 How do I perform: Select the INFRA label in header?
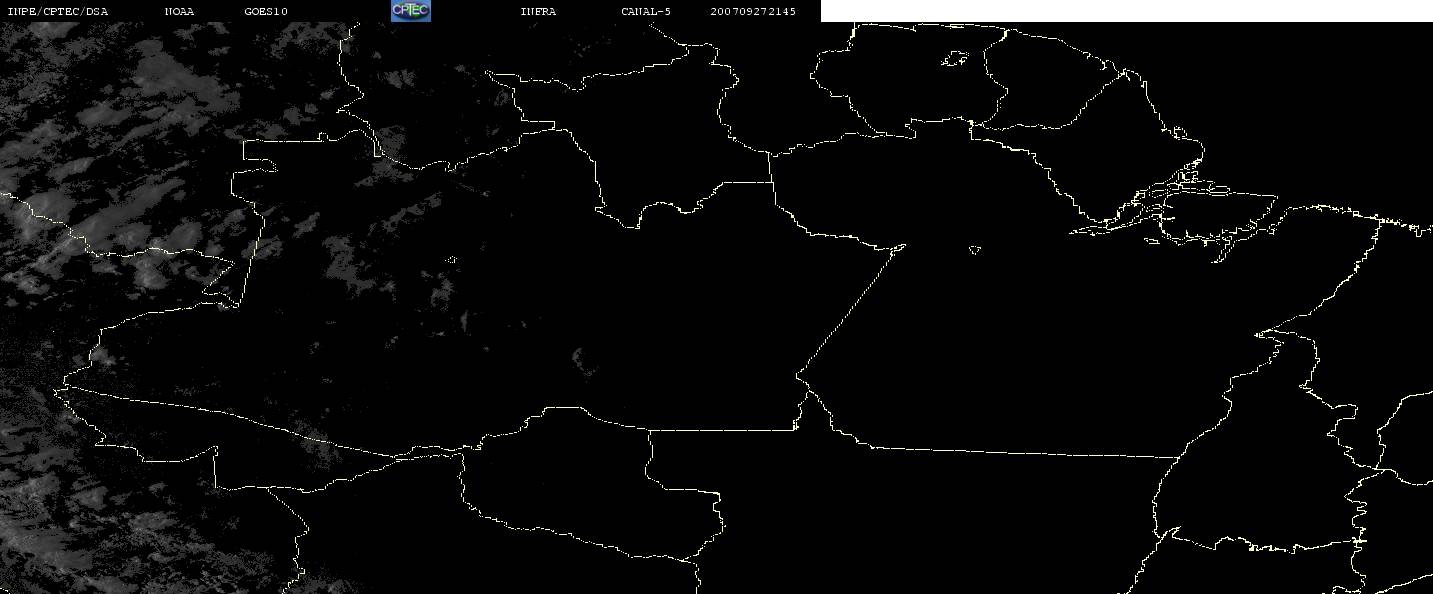tap(538, 11)
